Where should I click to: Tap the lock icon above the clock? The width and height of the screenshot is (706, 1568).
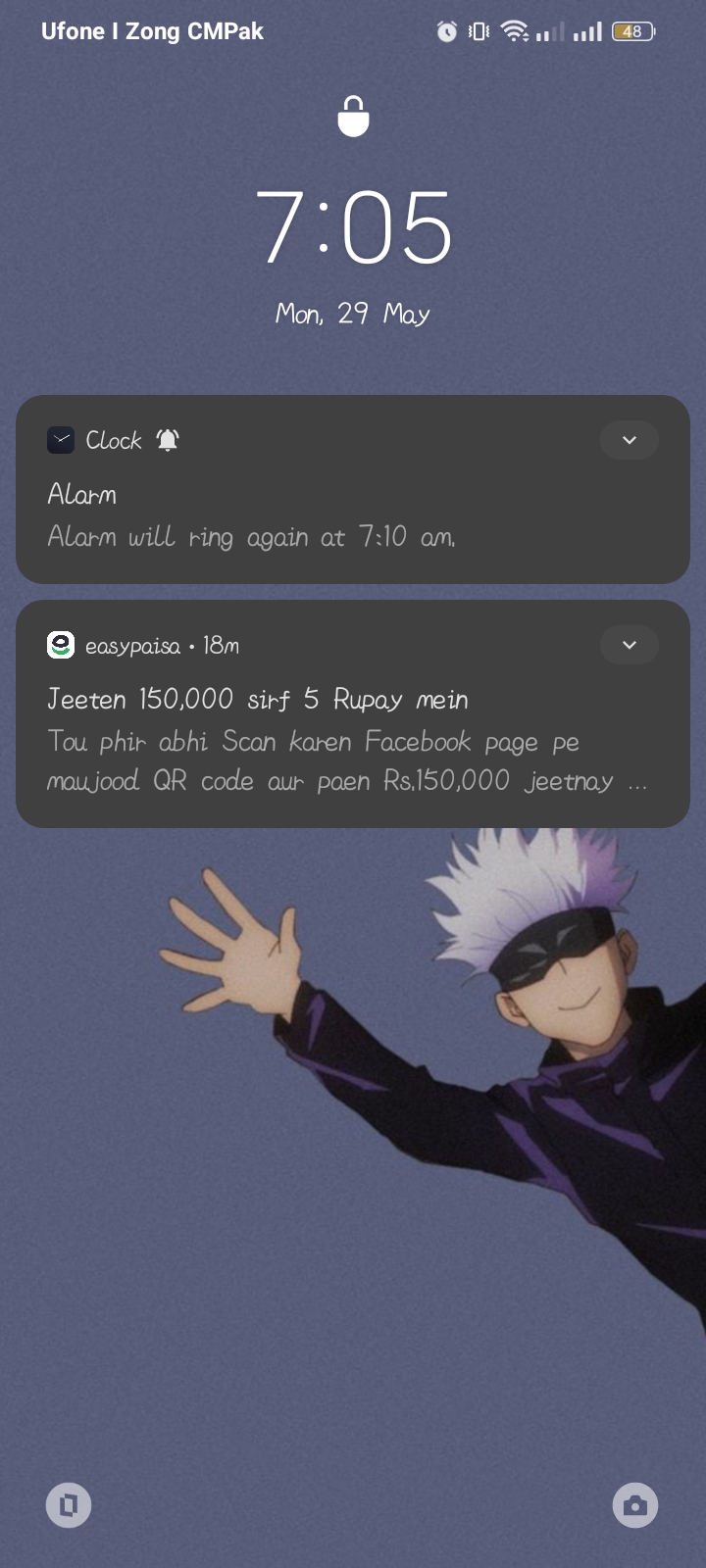tap(353, 116)
